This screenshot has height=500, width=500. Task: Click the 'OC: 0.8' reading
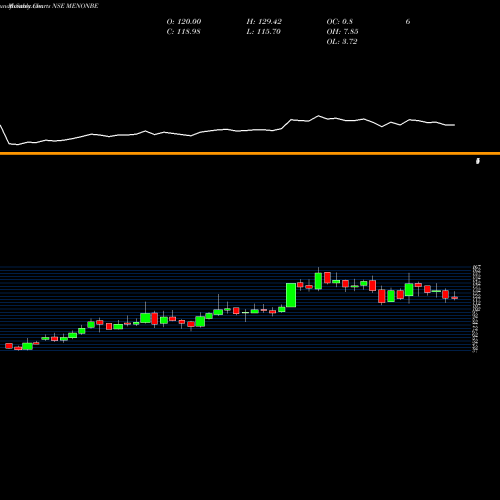coord(339,22)
